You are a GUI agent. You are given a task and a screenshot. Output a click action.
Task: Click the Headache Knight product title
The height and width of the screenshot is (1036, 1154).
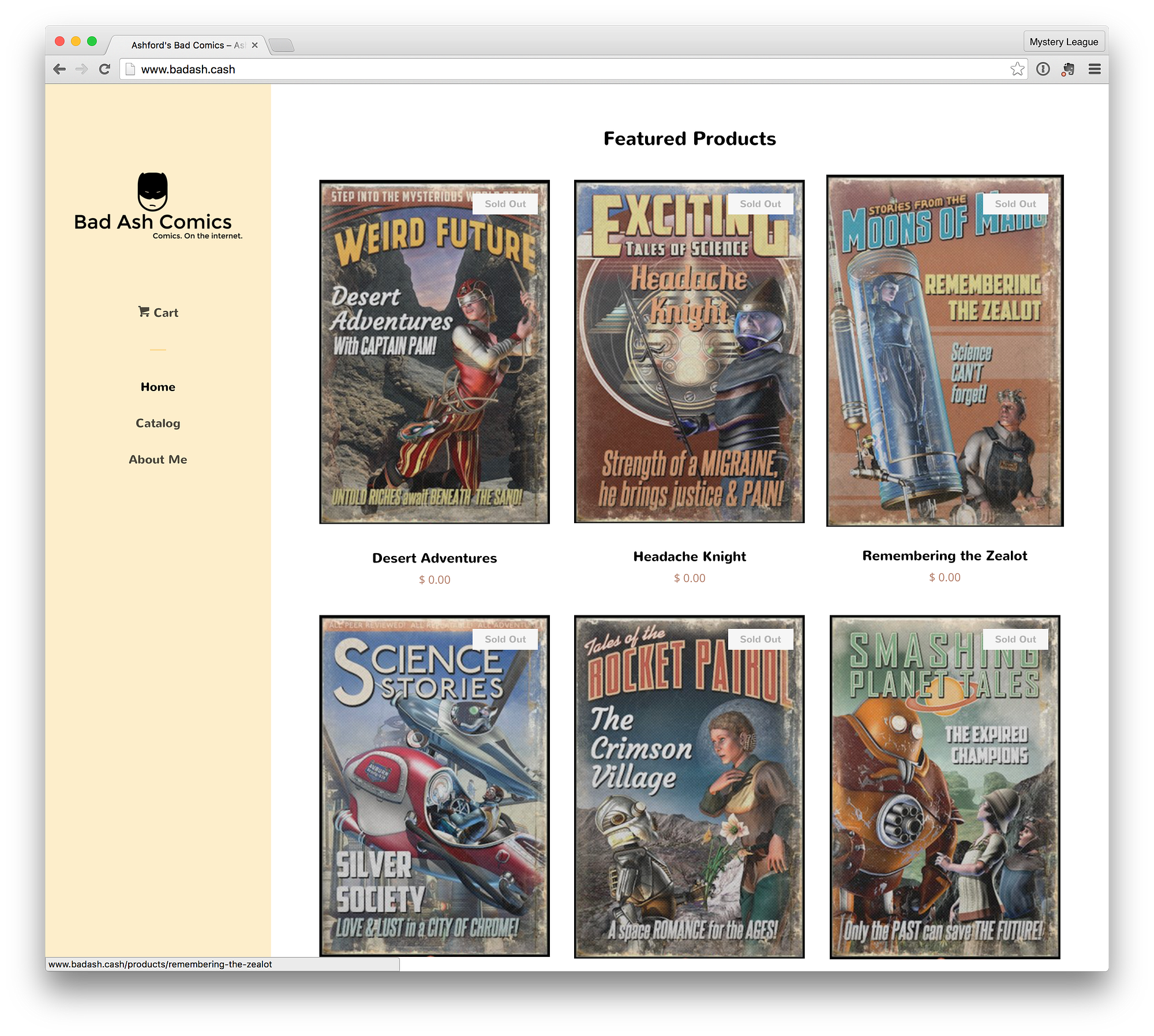pyautogui.click(x=690, y=557)
